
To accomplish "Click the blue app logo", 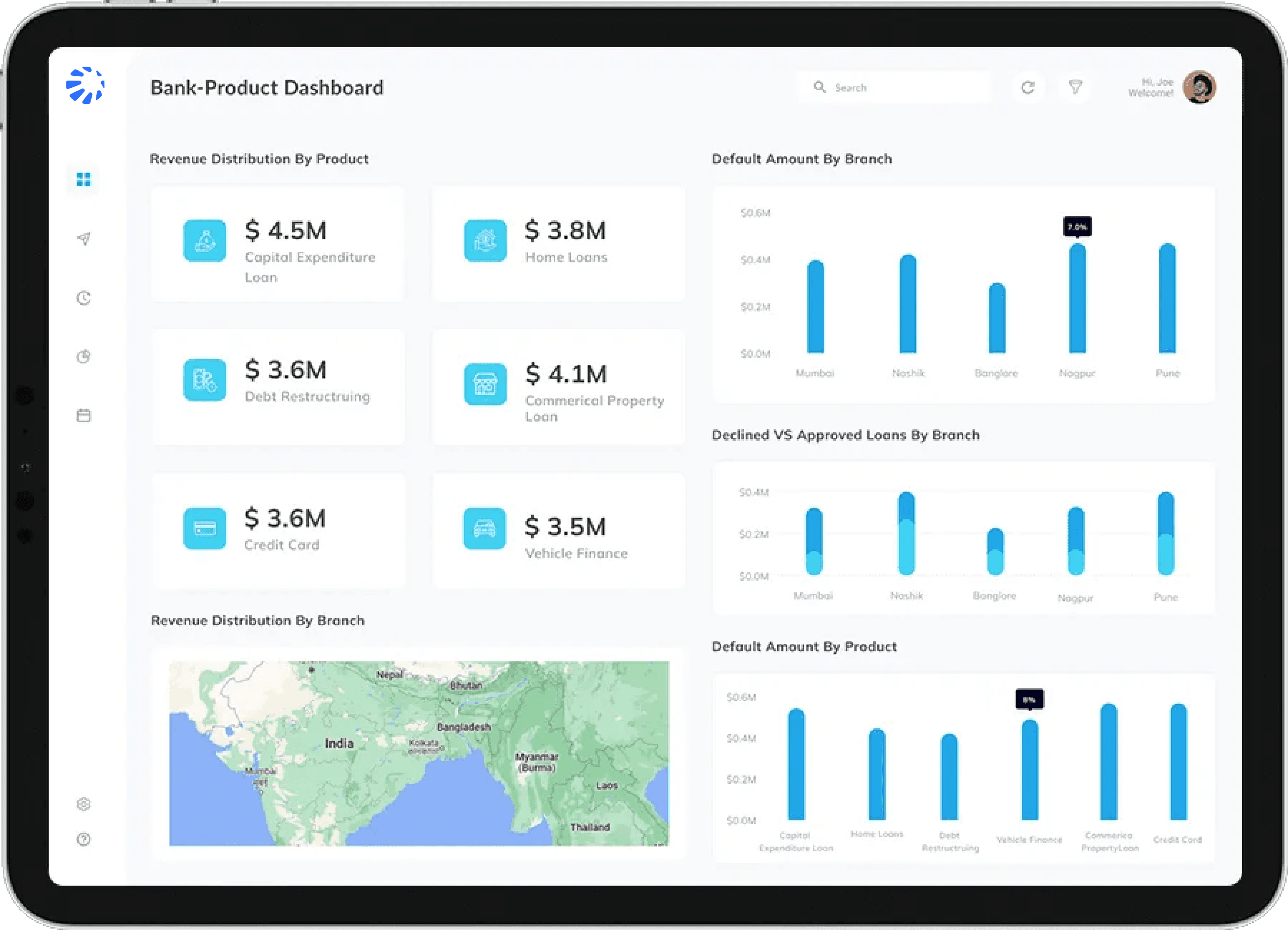I will (x=85, y=86).
